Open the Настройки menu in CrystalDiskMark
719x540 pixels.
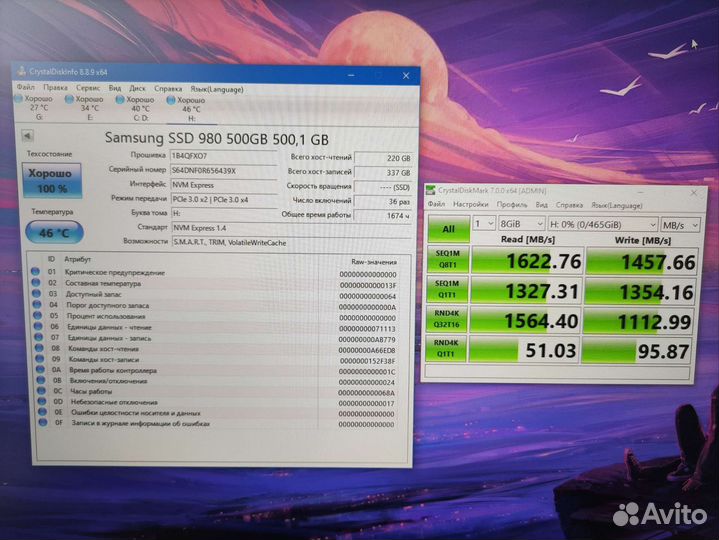[x=470, y=204]
